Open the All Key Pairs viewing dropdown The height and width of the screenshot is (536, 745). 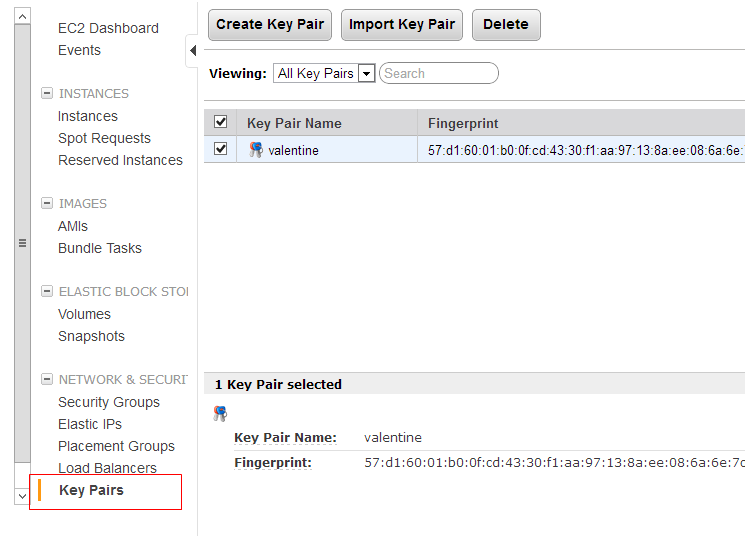(x=324, y=73)
